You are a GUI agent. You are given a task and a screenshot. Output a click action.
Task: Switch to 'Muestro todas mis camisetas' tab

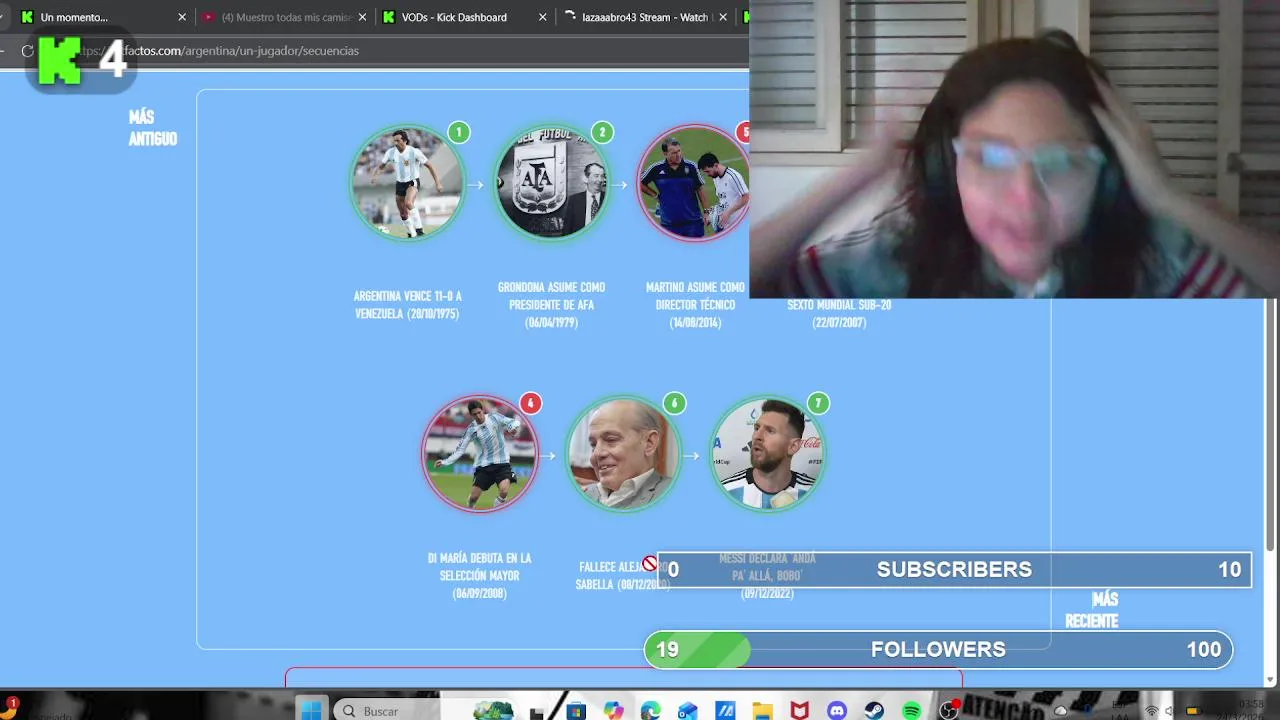tap(285, 17)
